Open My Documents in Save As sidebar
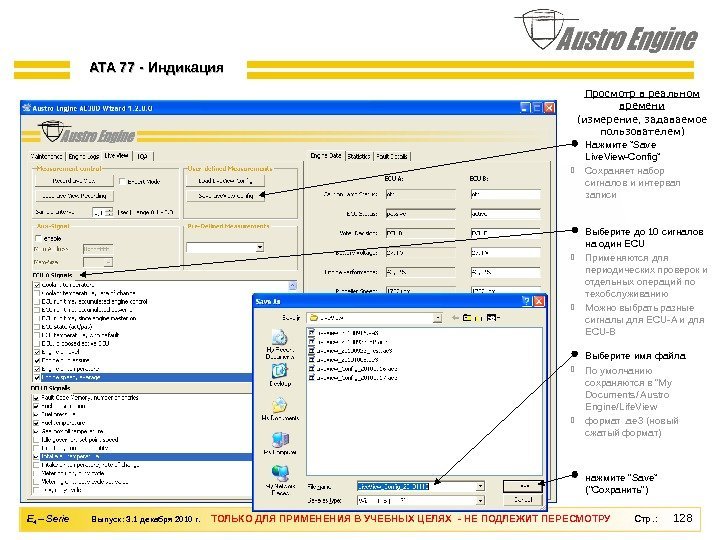The image size is (720, 540). (x=280, y=410)
